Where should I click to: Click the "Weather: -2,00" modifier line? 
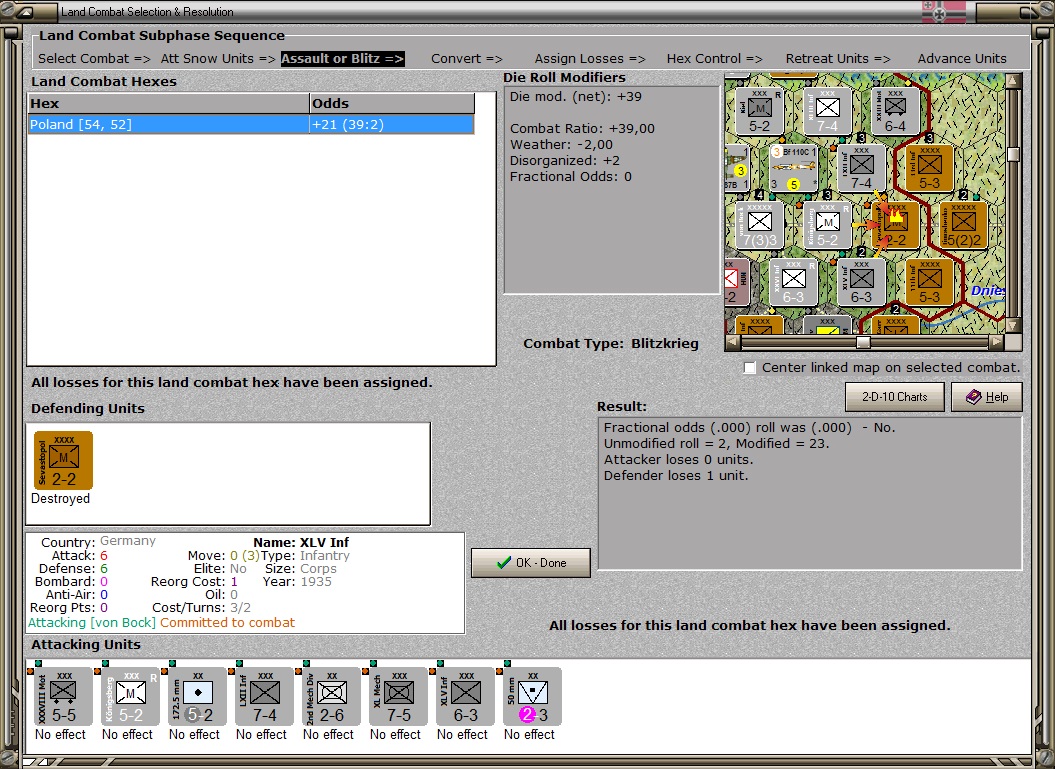pos(561,145)
